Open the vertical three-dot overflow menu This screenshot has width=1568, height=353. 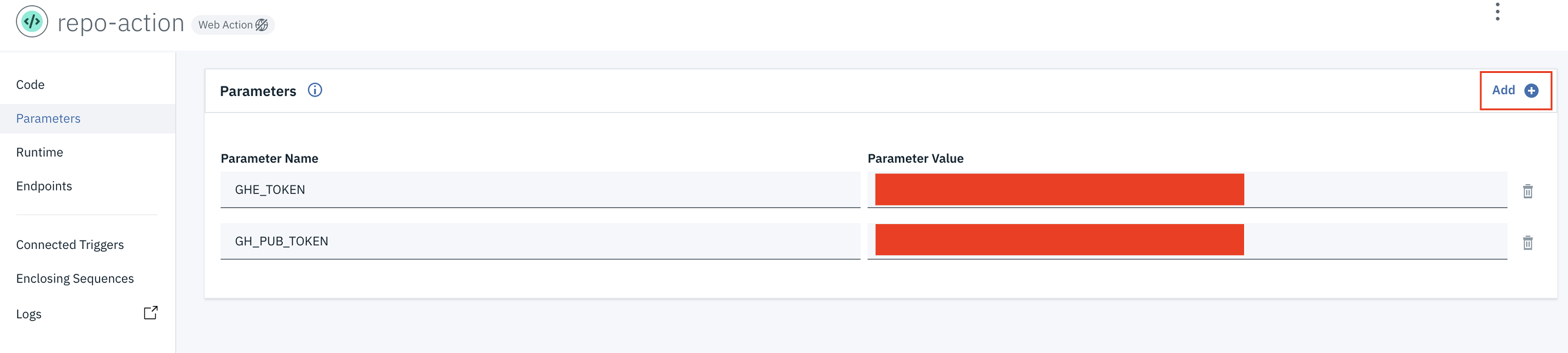point(1497,12)
